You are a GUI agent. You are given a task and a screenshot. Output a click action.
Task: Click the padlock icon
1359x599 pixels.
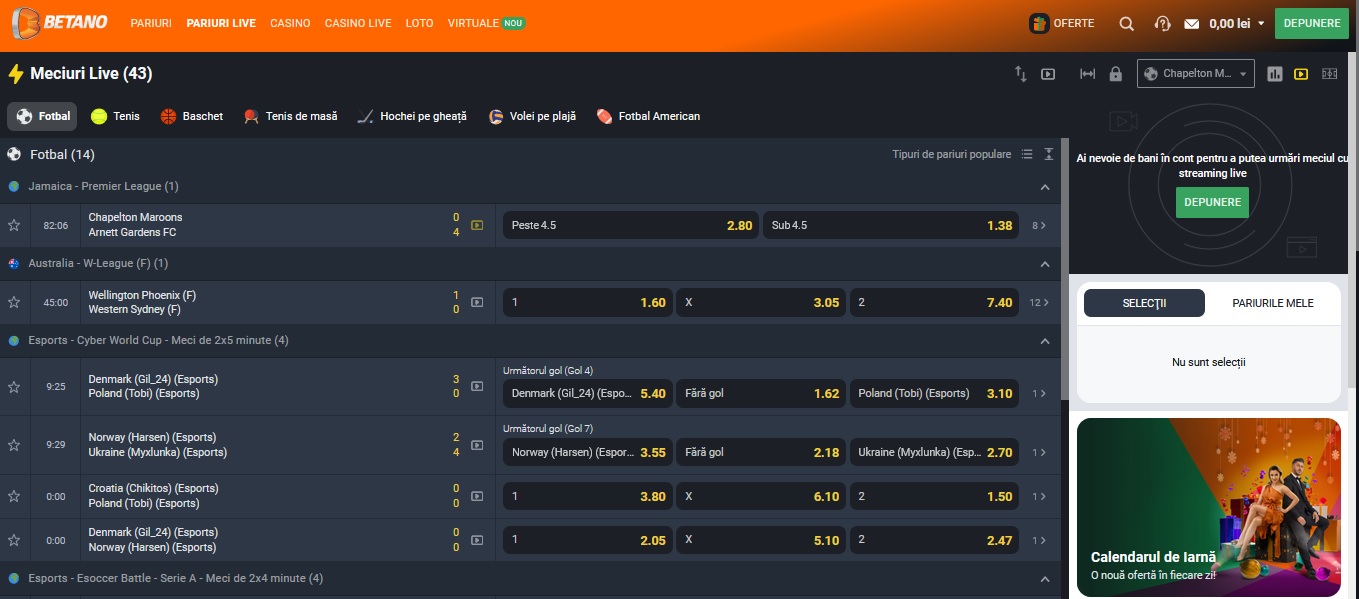[x=1116, y=74]
